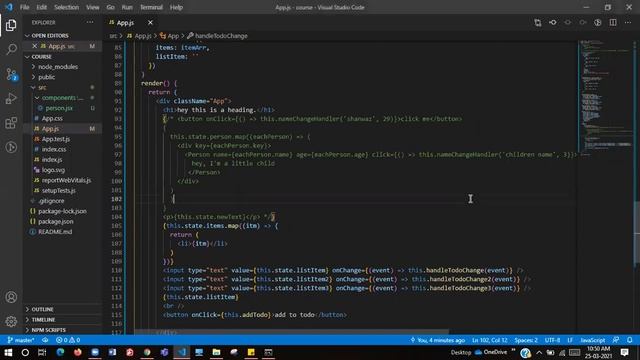Click Open Changes icon in editor toolbar
The image size is (640, 360).
point(538,22)
